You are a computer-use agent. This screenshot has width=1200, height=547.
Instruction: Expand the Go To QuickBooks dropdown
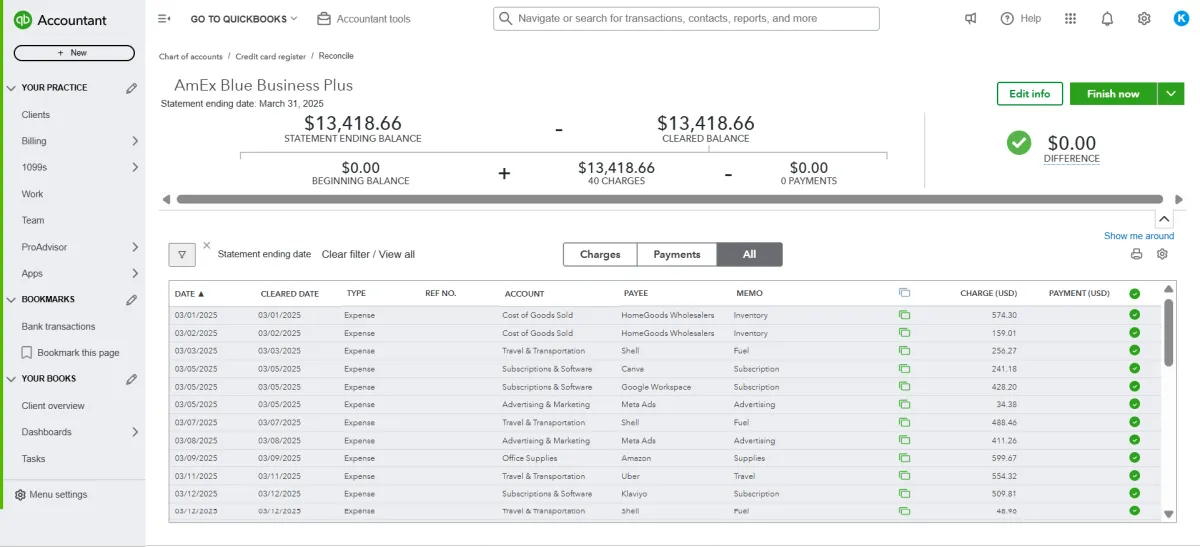[x=244, y=19]
